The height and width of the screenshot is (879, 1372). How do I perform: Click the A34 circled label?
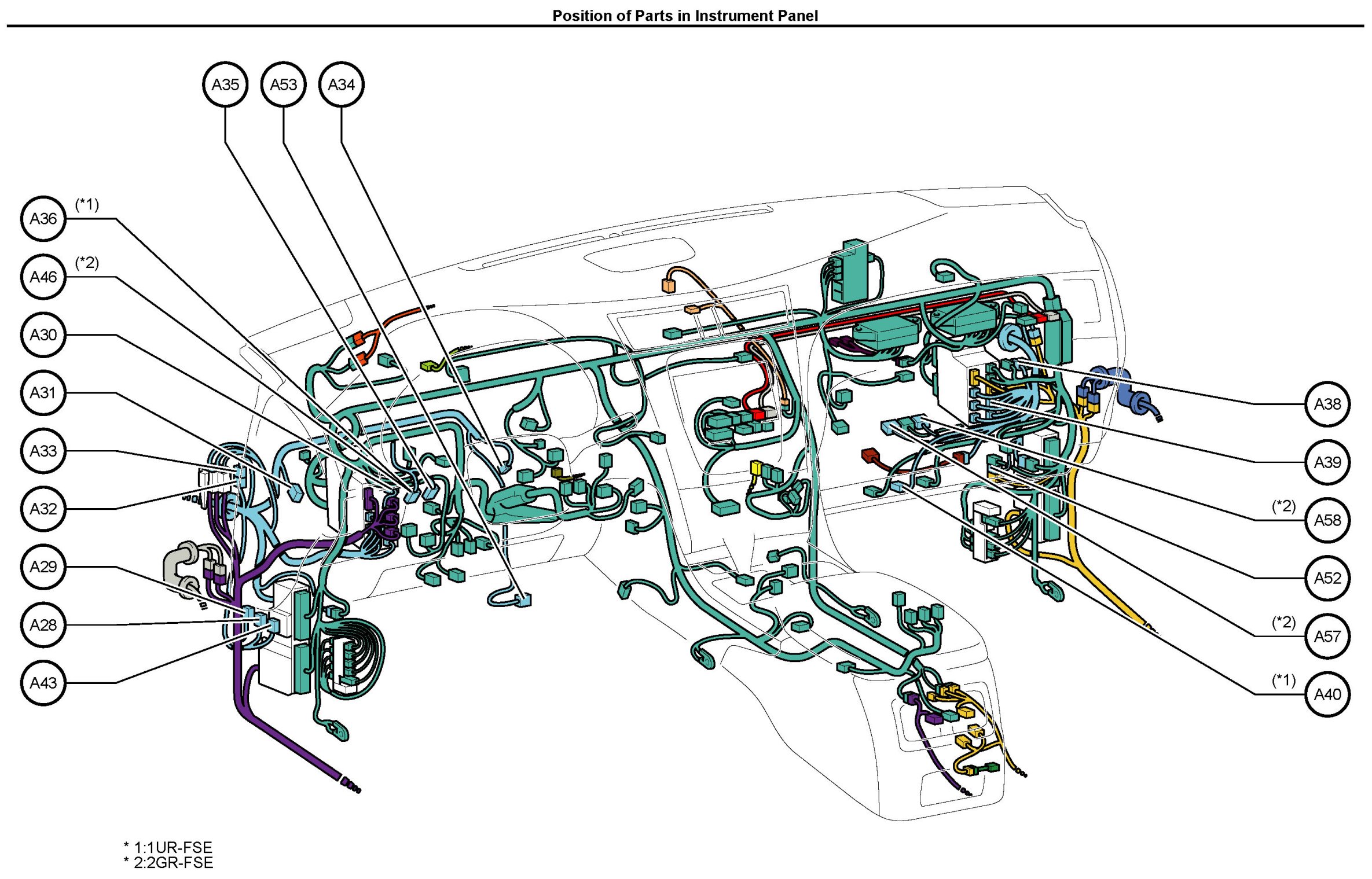click(341, 84)
